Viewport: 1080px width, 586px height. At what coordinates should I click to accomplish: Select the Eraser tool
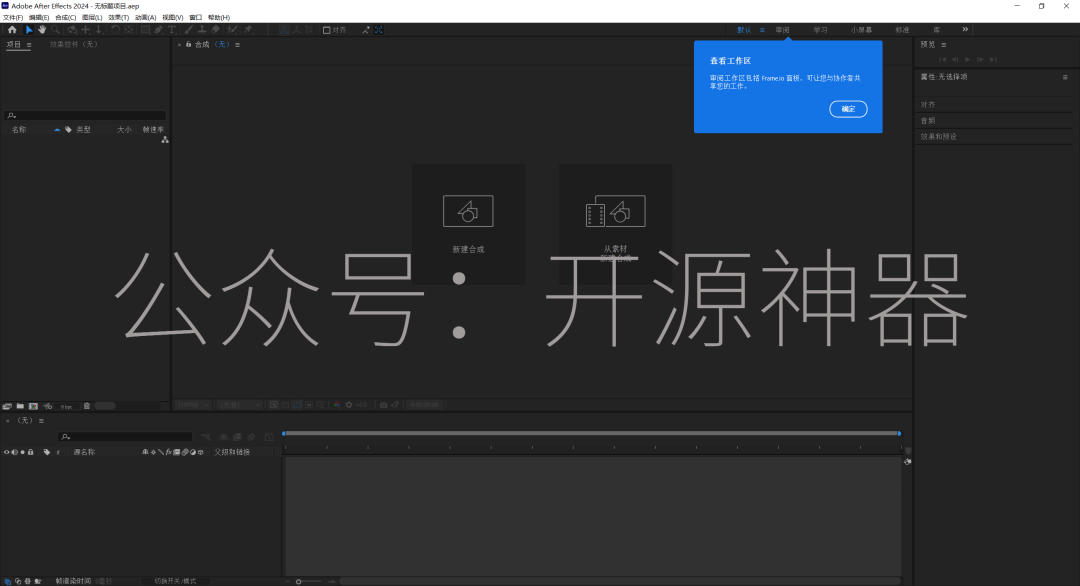coord(216,30)
